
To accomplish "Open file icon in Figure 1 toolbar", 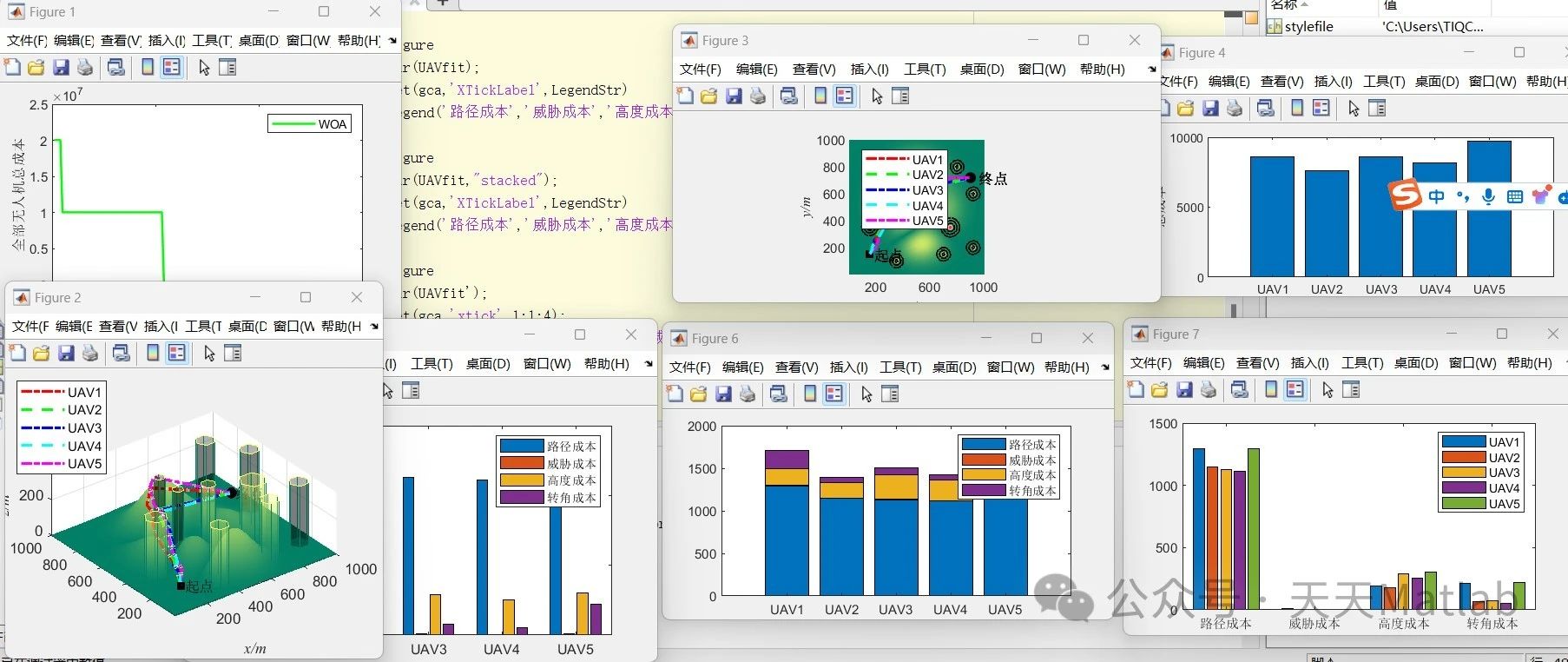I will point(36,67).
